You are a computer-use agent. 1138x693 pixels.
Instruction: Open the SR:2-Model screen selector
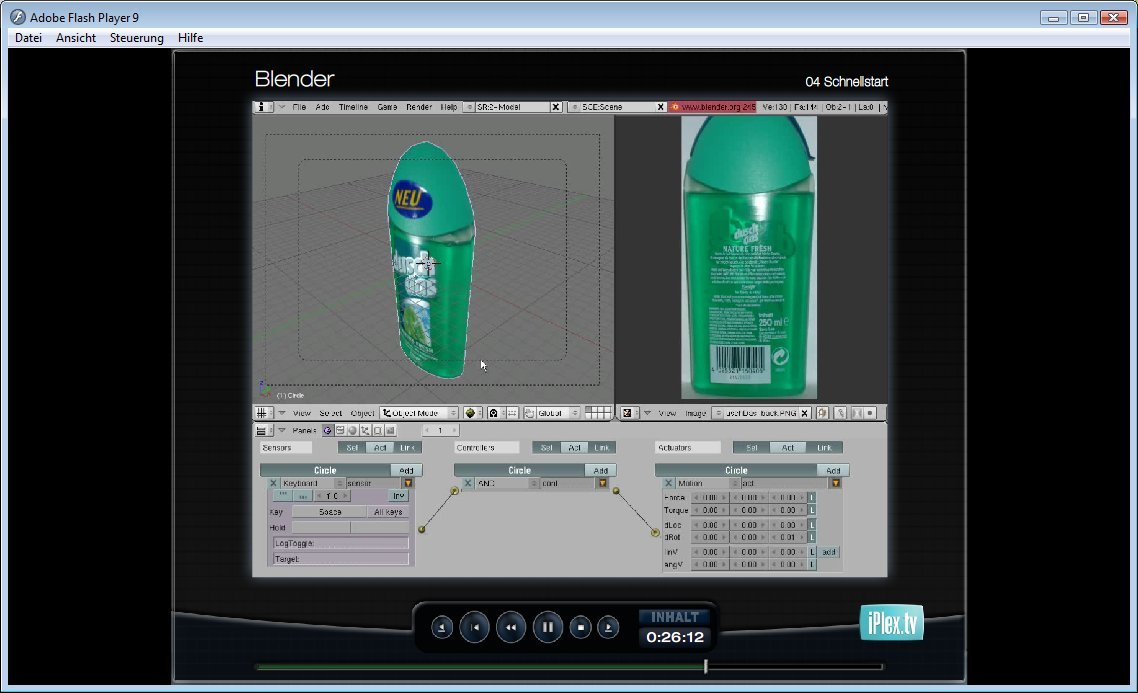[x=469, y=107]
